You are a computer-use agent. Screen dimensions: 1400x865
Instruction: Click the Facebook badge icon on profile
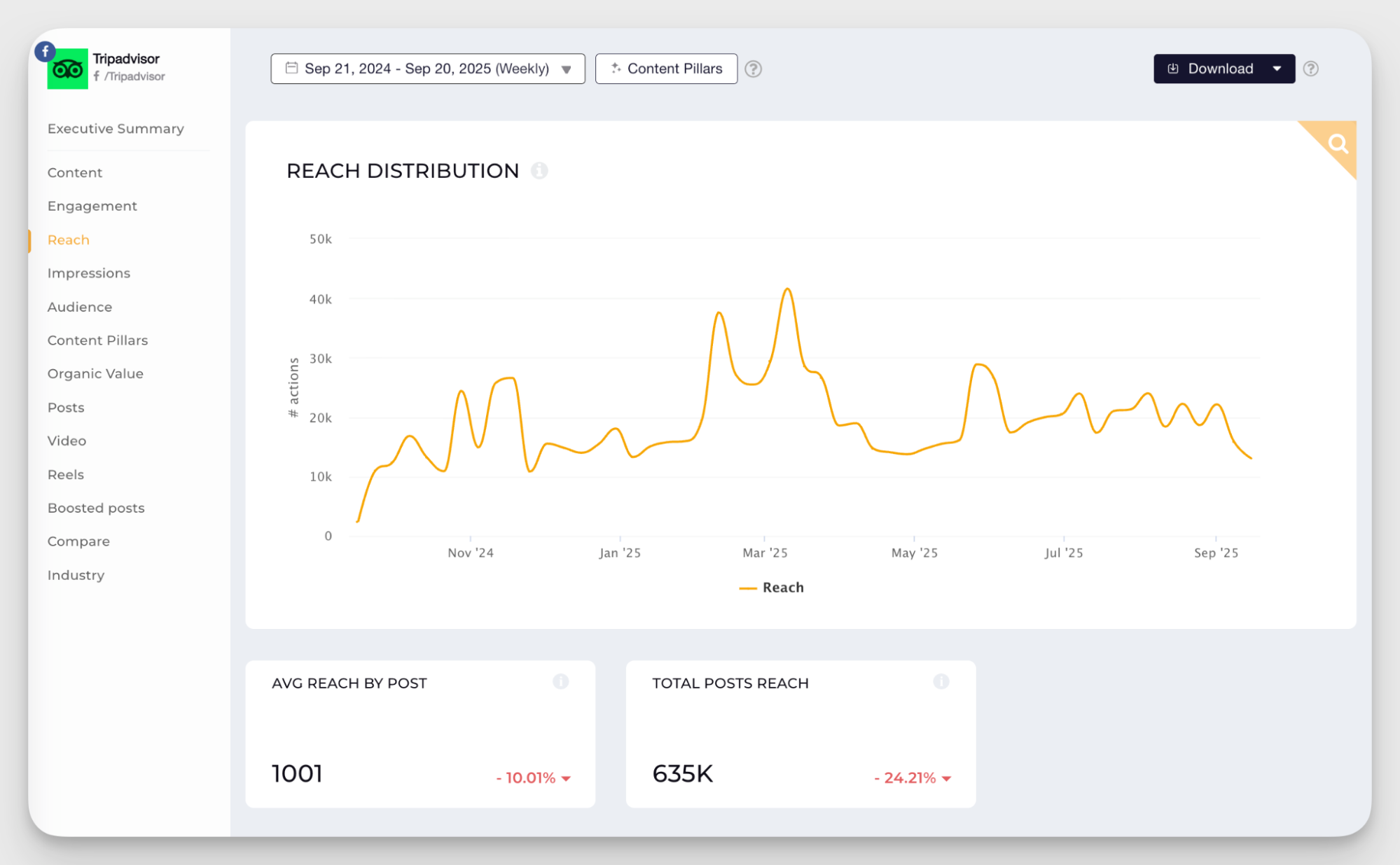pos(45,51)
